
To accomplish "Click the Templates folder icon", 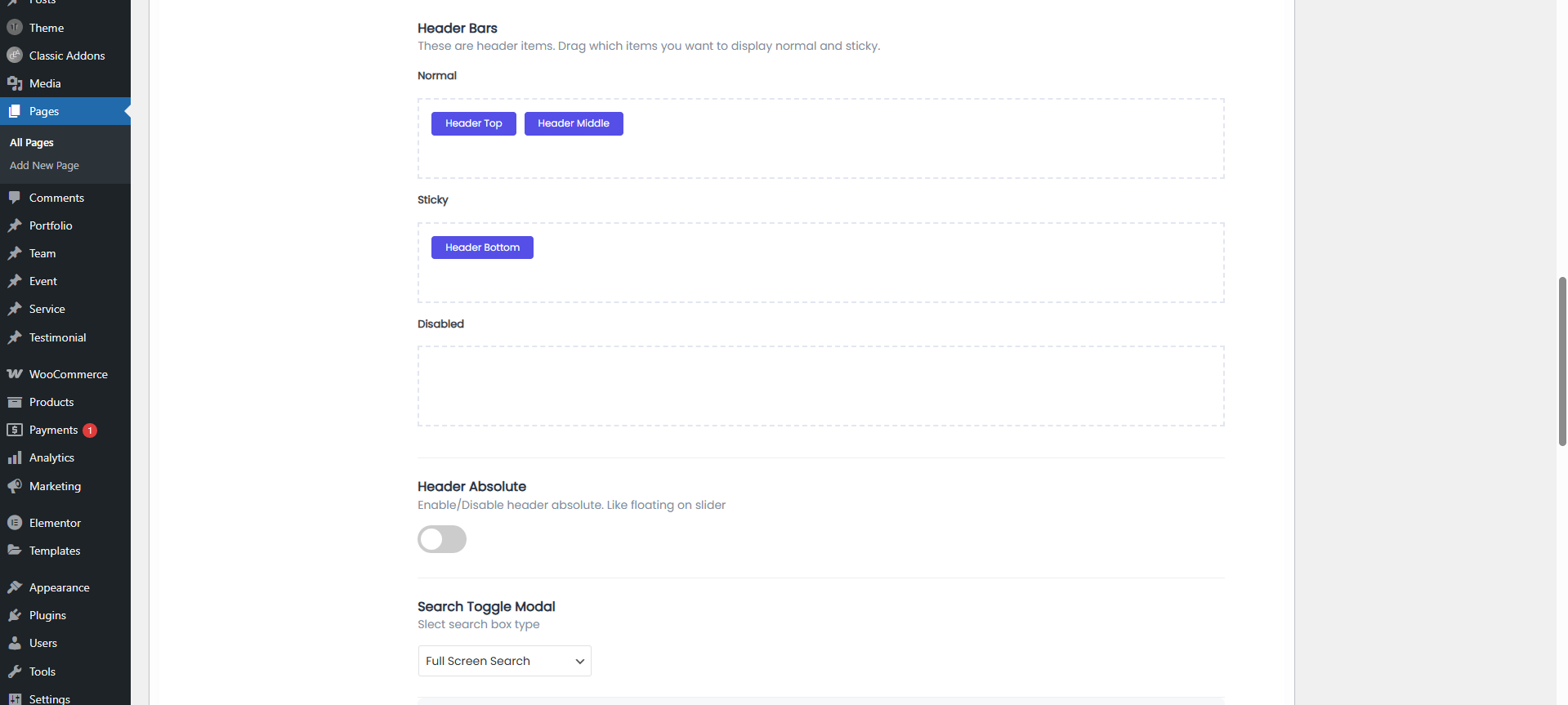I will (15, 551).
